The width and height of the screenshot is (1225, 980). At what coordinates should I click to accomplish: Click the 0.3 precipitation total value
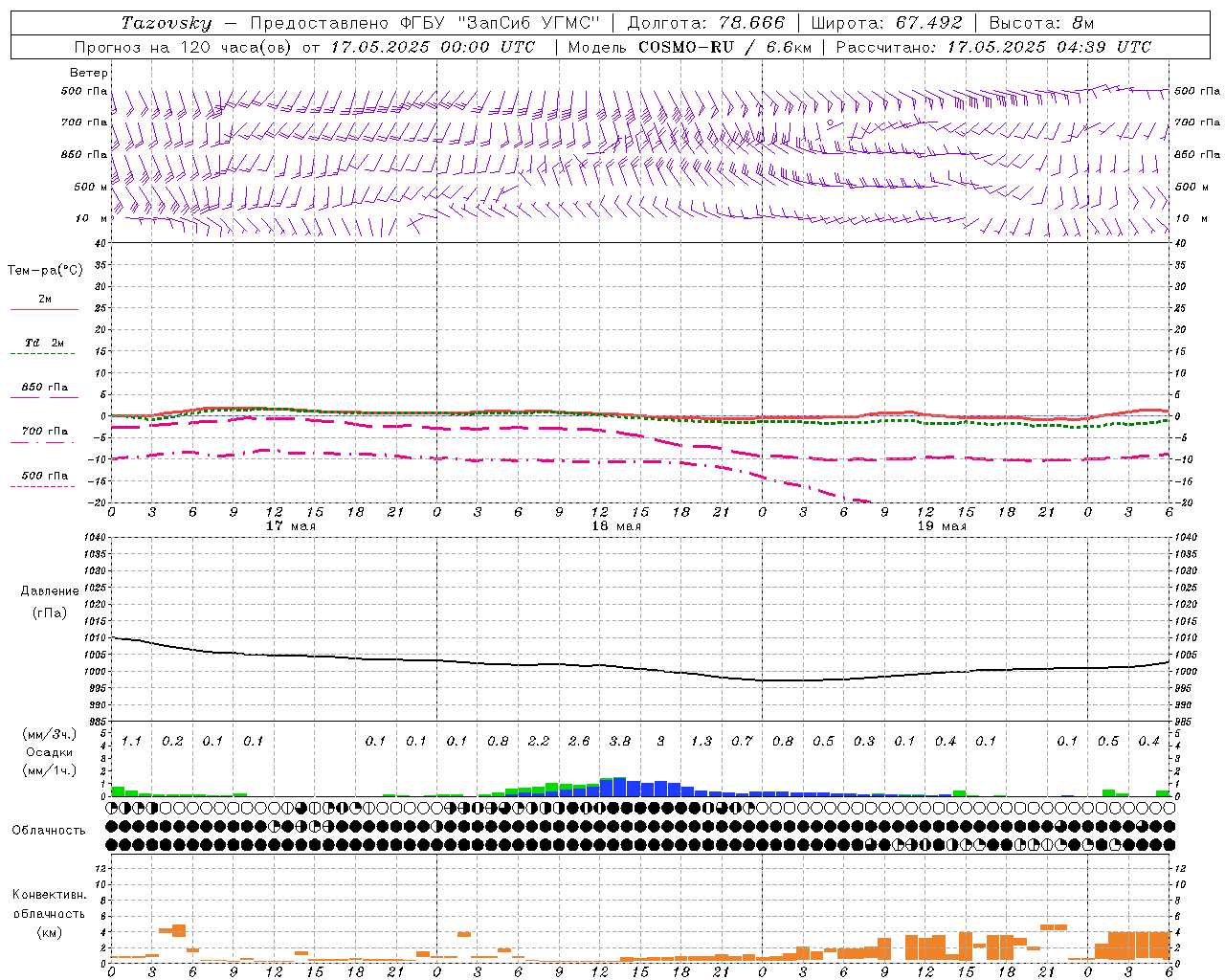(x=864, y=742)
